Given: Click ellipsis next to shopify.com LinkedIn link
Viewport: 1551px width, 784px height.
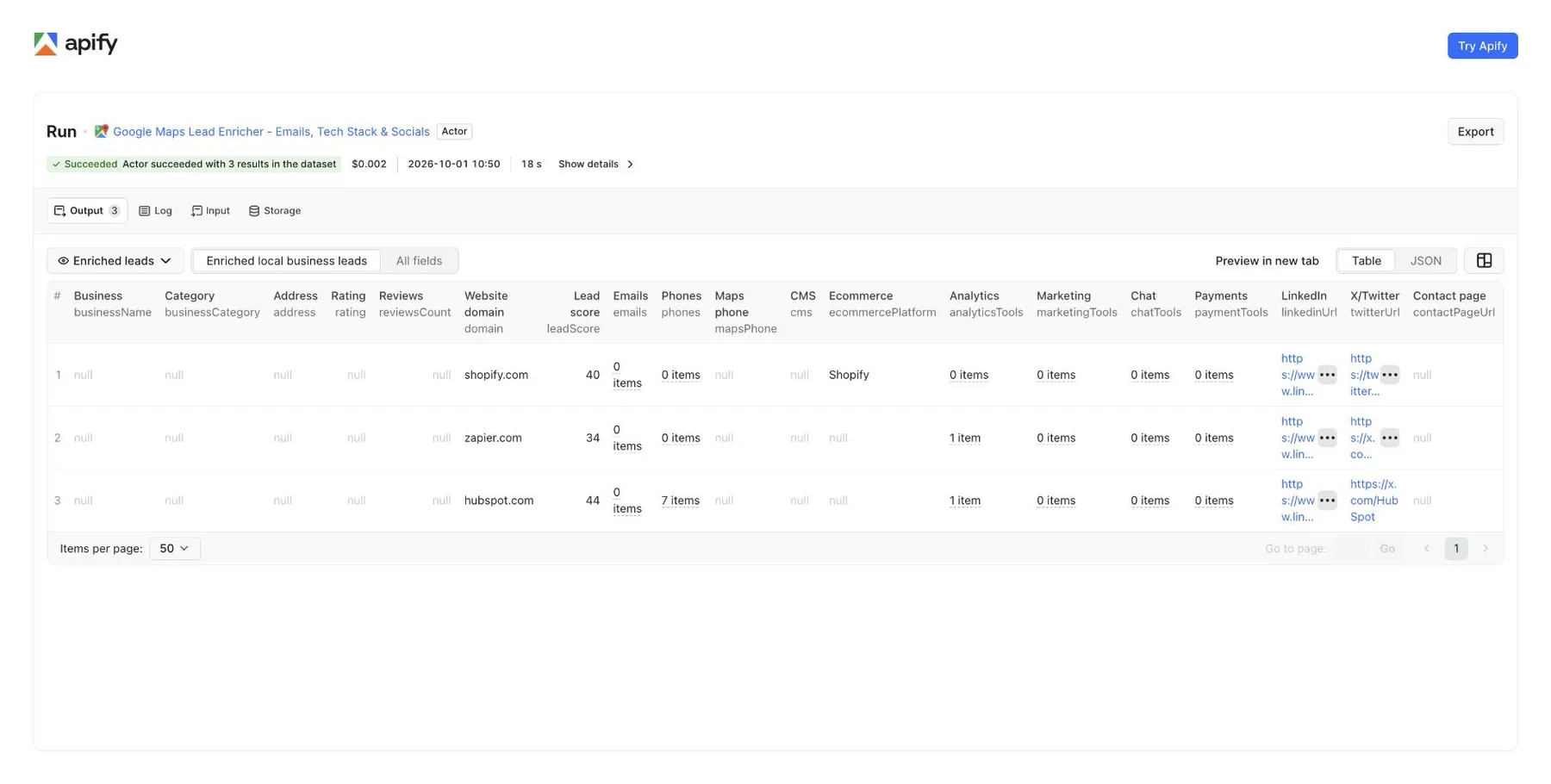Looking at the screenshot, I should pyautogui.click(x=1327, y=375).
